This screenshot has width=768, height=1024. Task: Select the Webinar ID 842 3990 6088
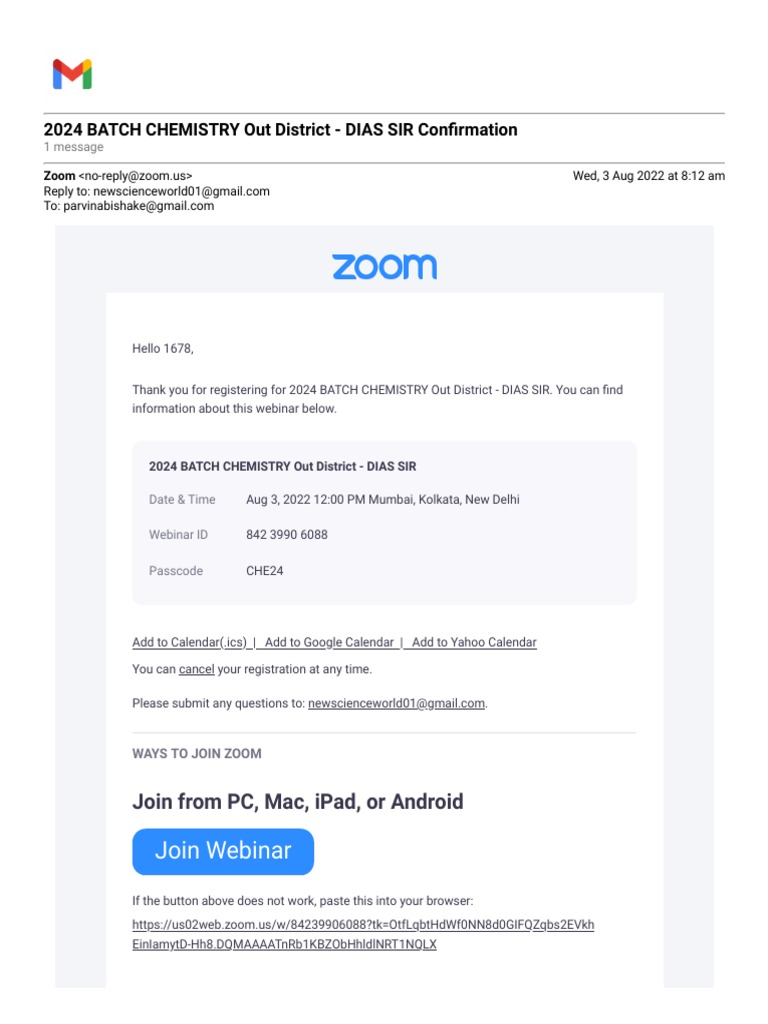287,535
